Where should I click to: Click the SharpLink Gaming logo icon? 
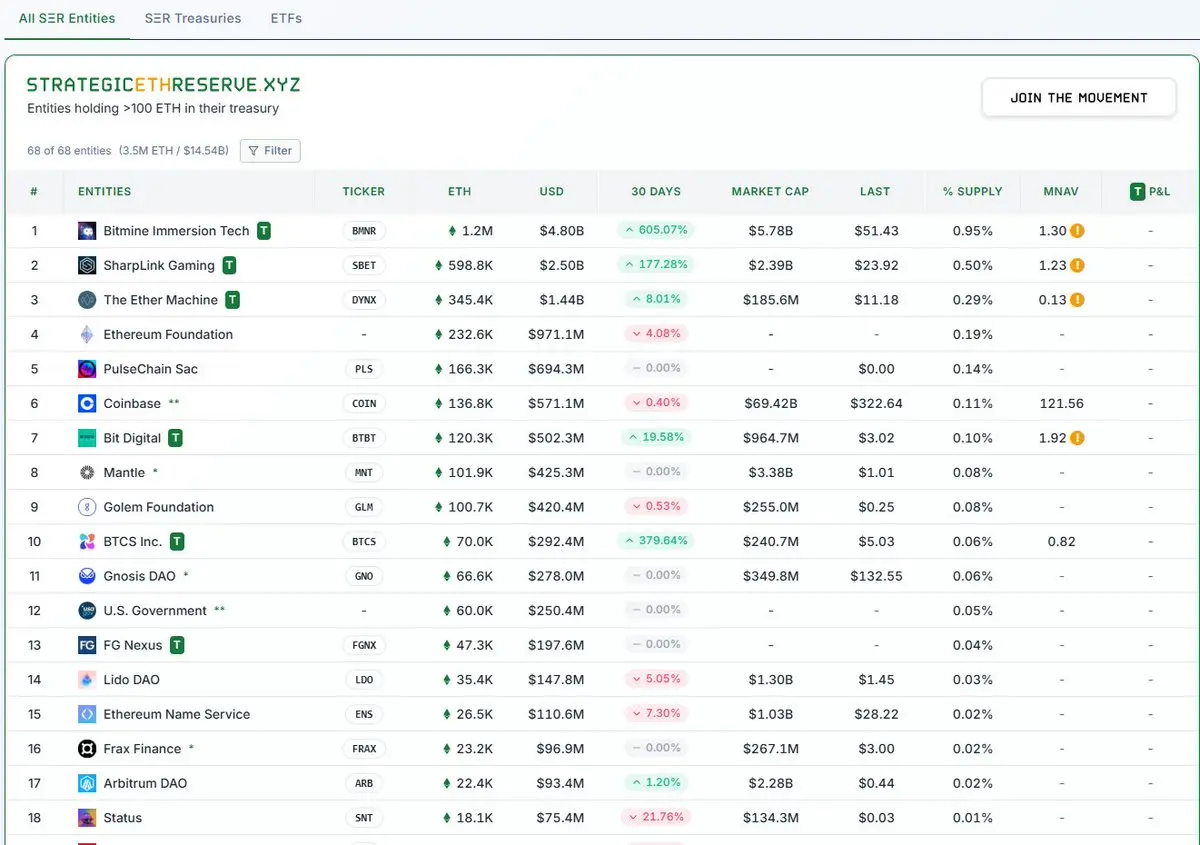[x=87, y=266]
